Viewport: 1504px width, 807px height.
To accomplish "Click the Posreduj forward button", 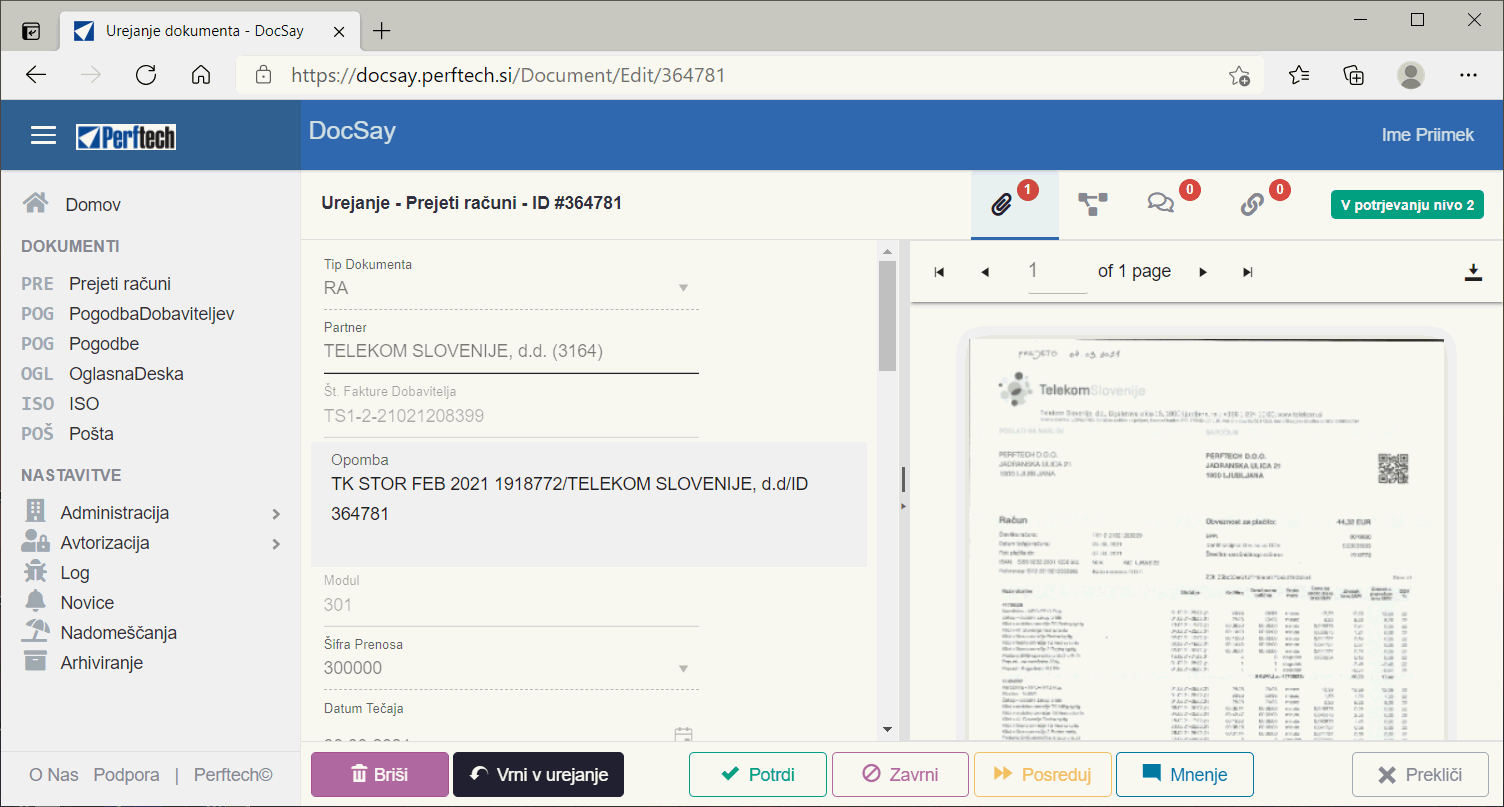I will [1042, 774].
